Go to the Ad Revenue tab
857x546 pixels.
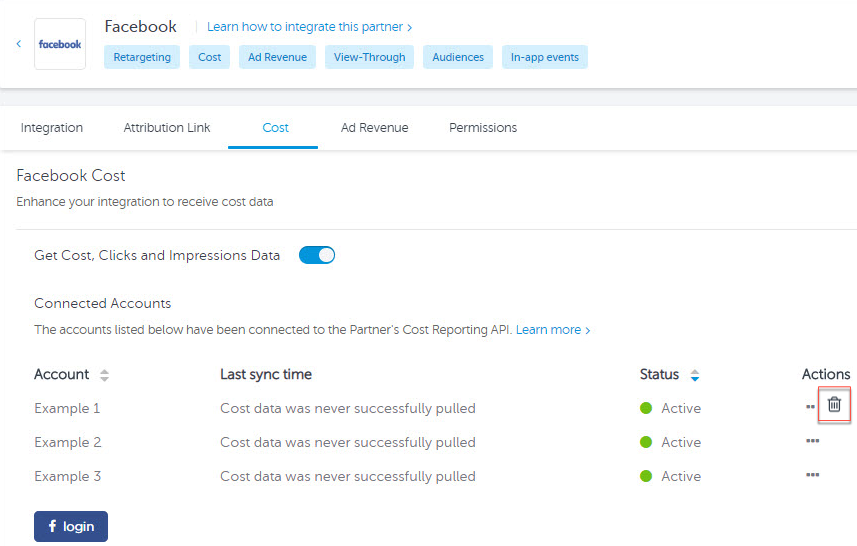tap(374, 127)
